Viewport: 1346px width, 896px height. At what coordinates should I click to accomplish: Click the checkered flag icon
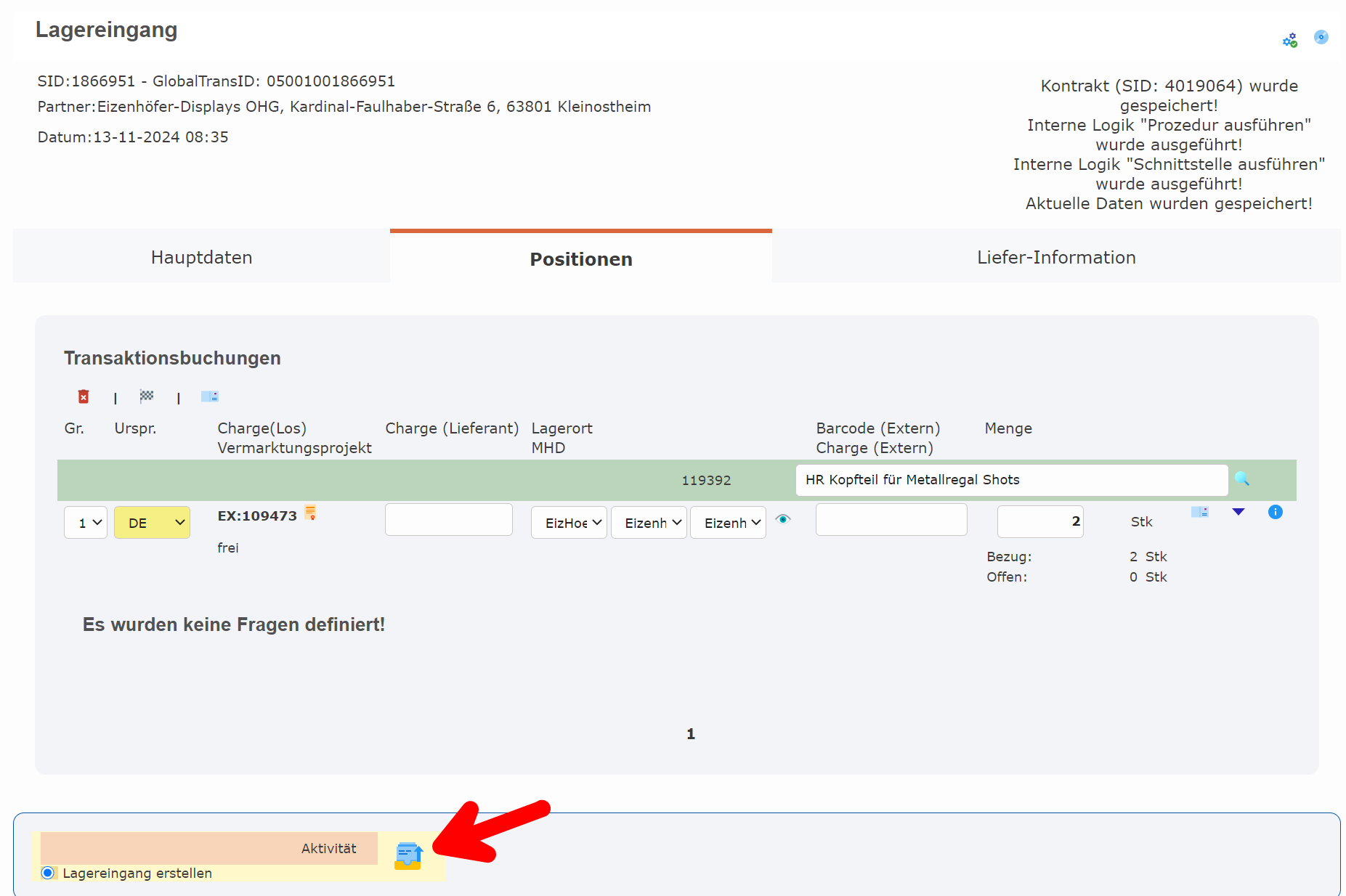[x=147, y=396]
